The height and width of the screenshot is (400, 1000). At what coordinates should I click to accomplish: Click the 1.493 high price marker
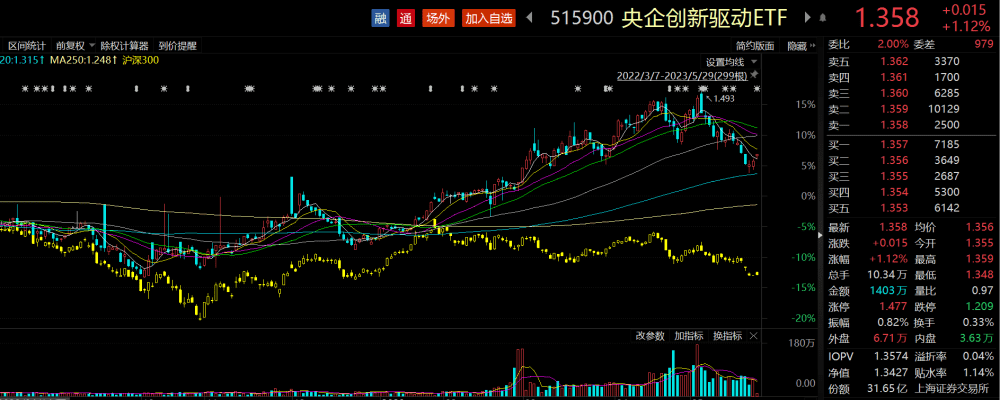724,99
